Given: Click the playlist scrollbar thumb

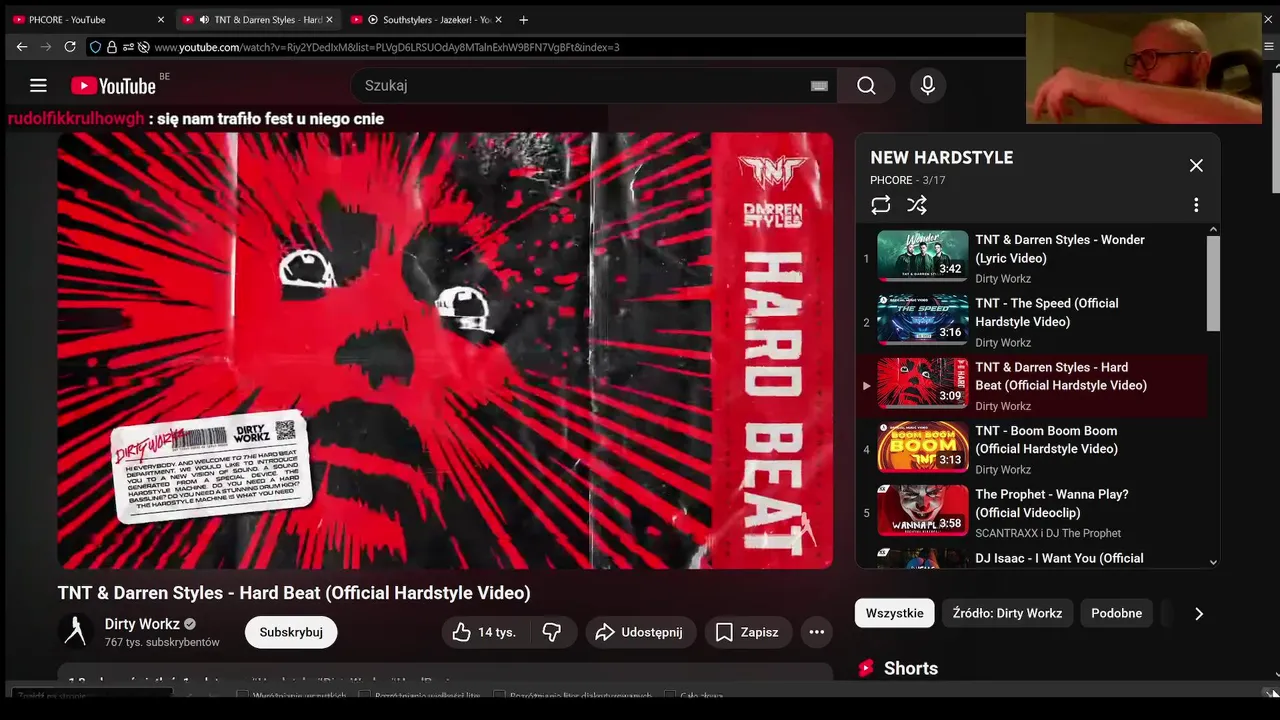Looking at the screenshot, I should pyautogui.click(x=1213, y=283).
